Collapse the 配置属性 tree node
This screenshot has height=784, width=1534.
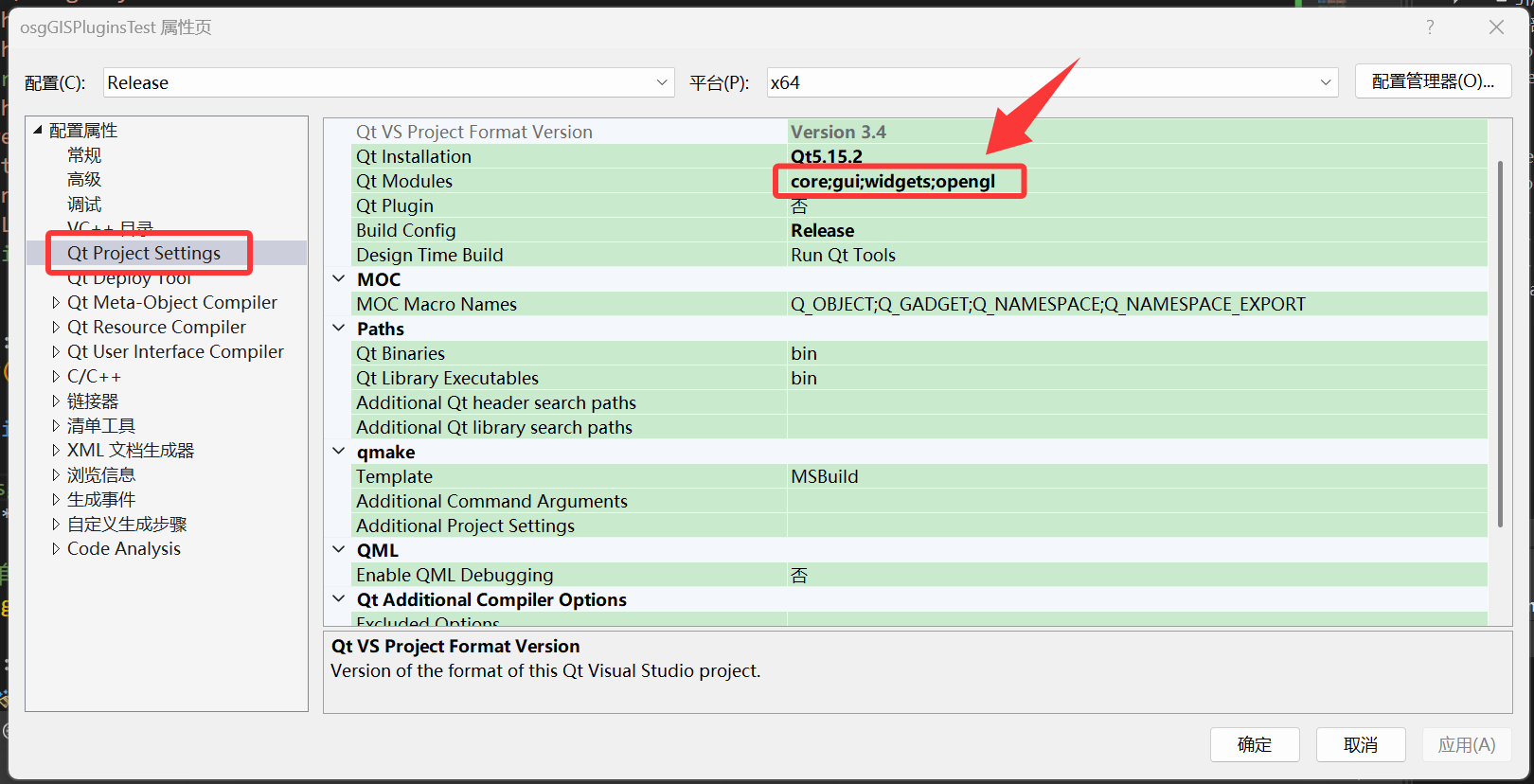click(x=38, y=130)
